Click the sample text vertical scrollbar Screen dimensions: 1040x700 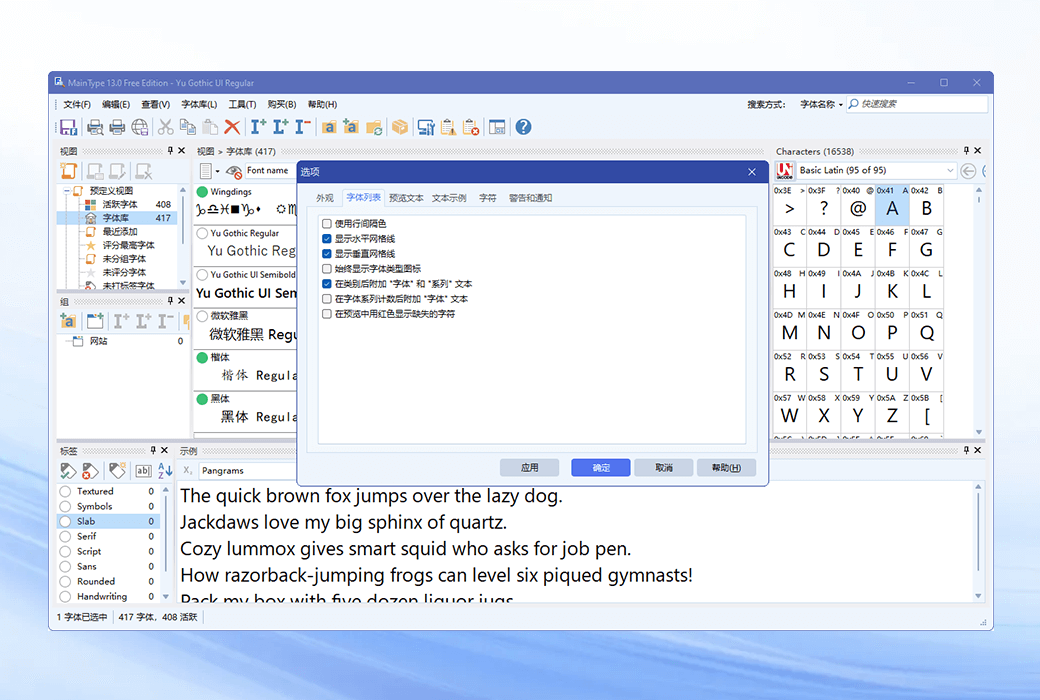click(978, 541)
